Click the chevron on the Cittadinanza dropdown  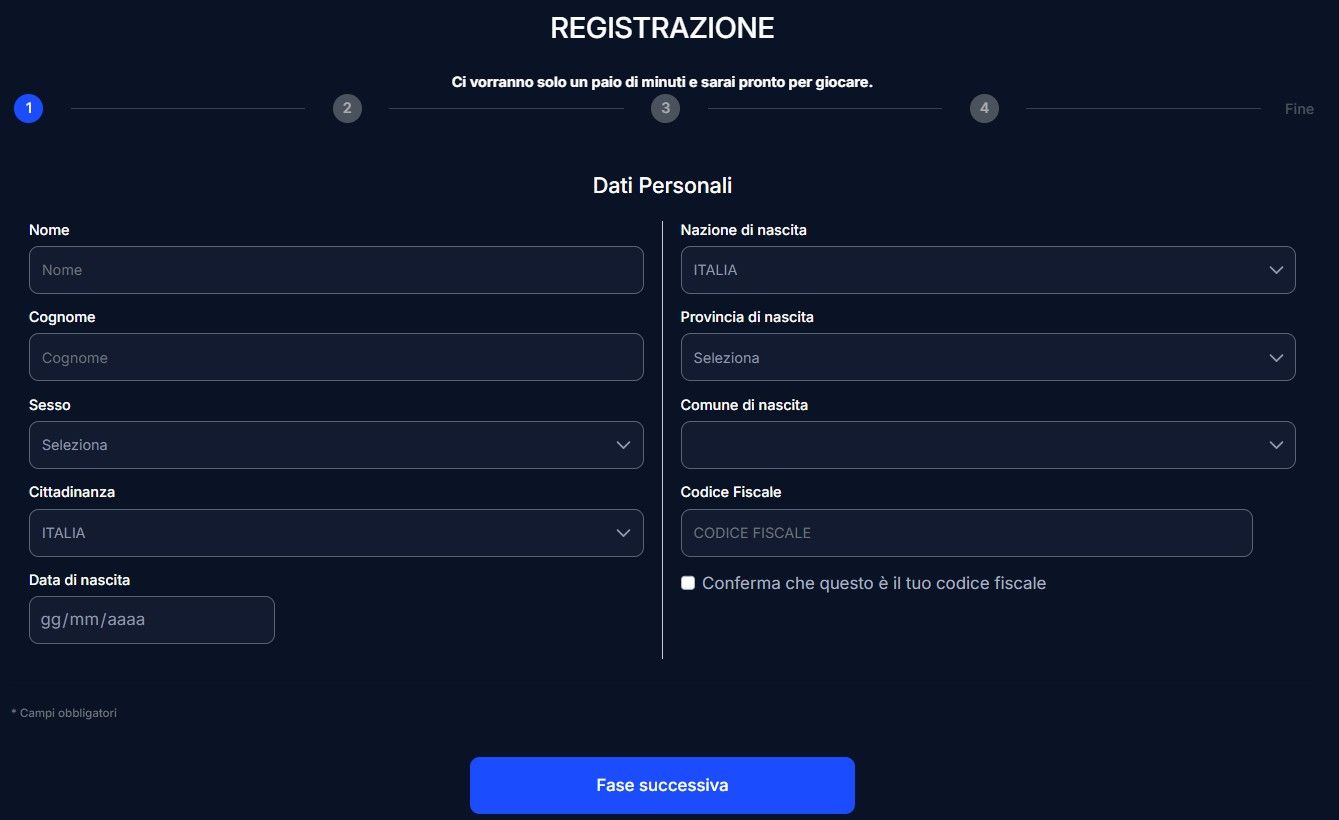[x=622, y=533]
